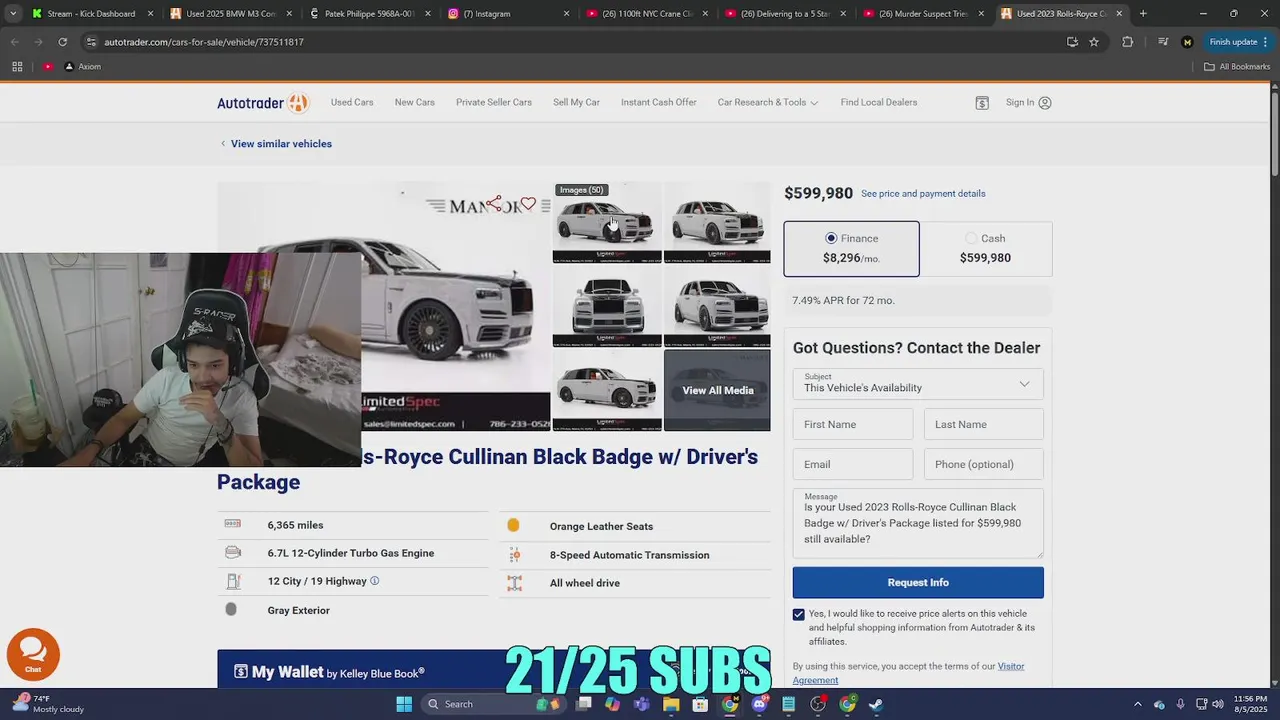Click the Last Name field

click(x=984, y=424)
